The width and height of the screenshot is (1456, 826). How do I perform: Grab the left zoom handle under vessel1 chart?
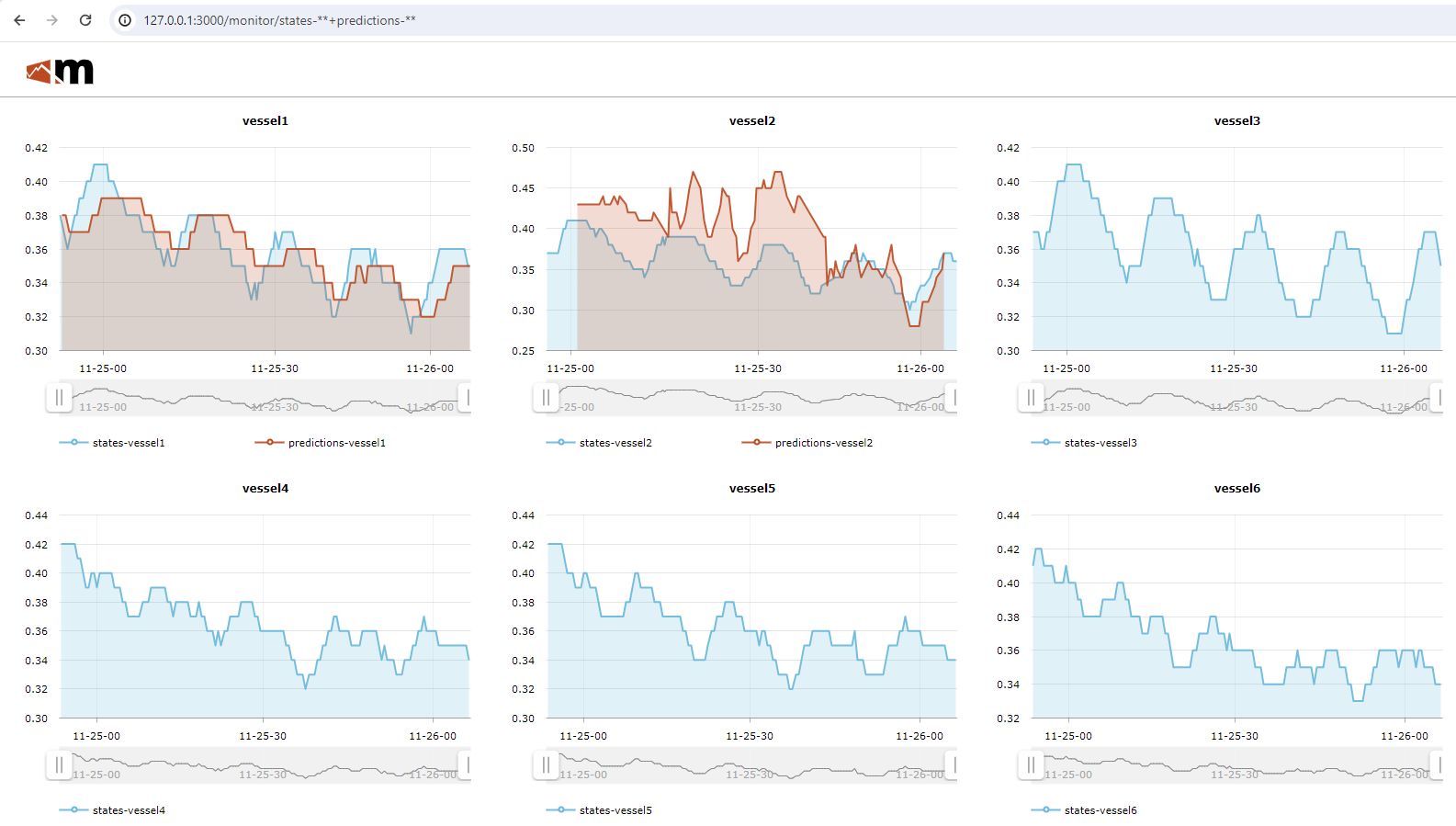point(59,398)
